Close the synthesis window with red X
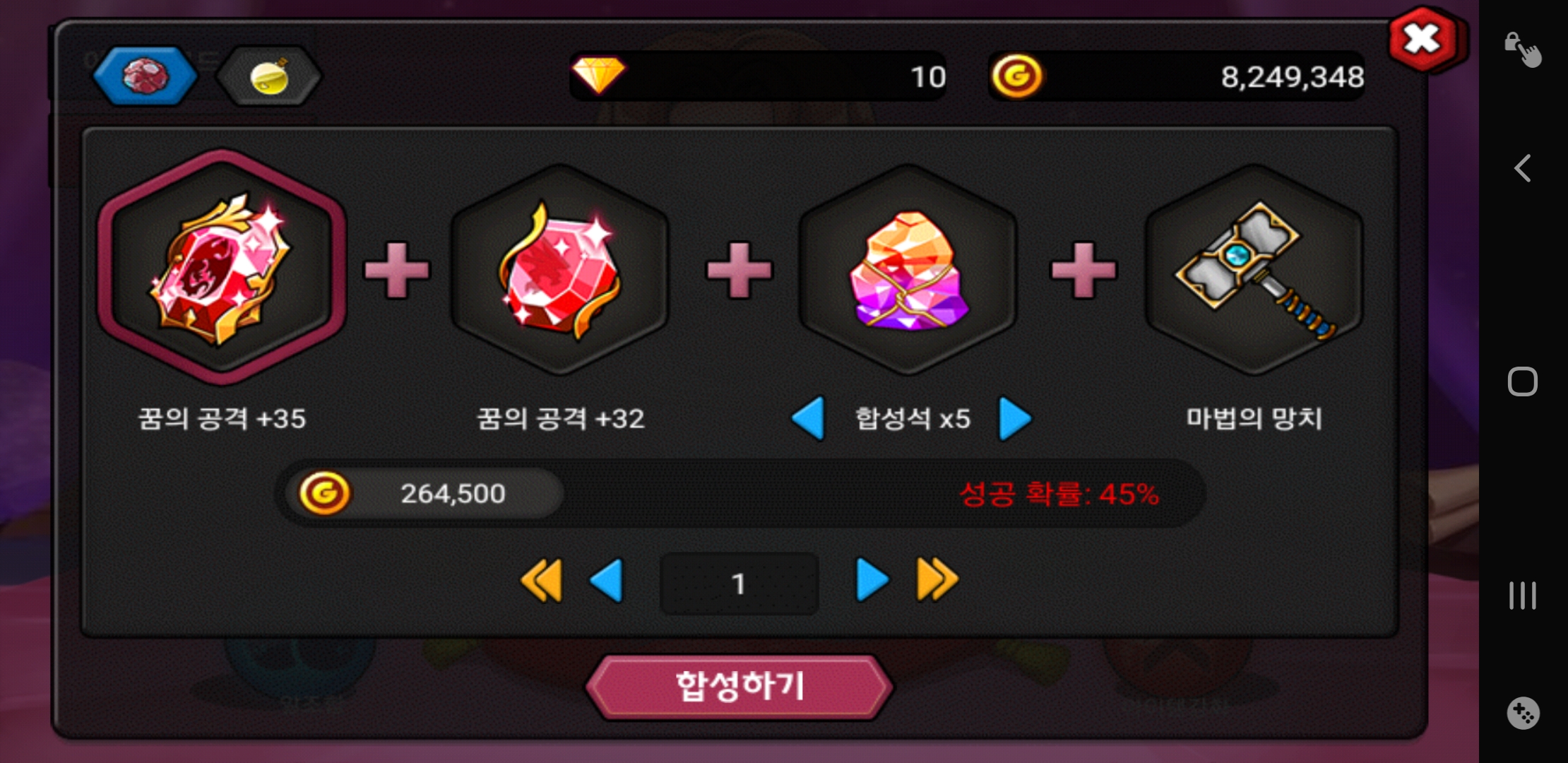 pyautogui.click(x=1423, y=39)
